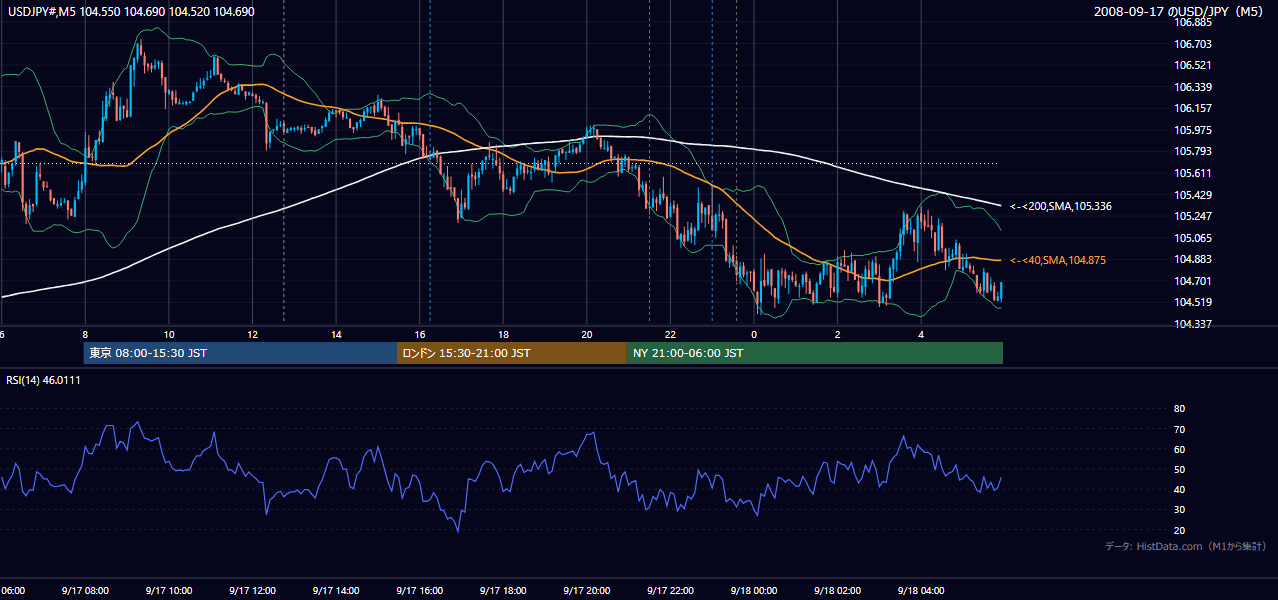The height and width of the screenshot is (600, 1278).
Task: Click price axis value 105.429
Action: click(1194, 195)
